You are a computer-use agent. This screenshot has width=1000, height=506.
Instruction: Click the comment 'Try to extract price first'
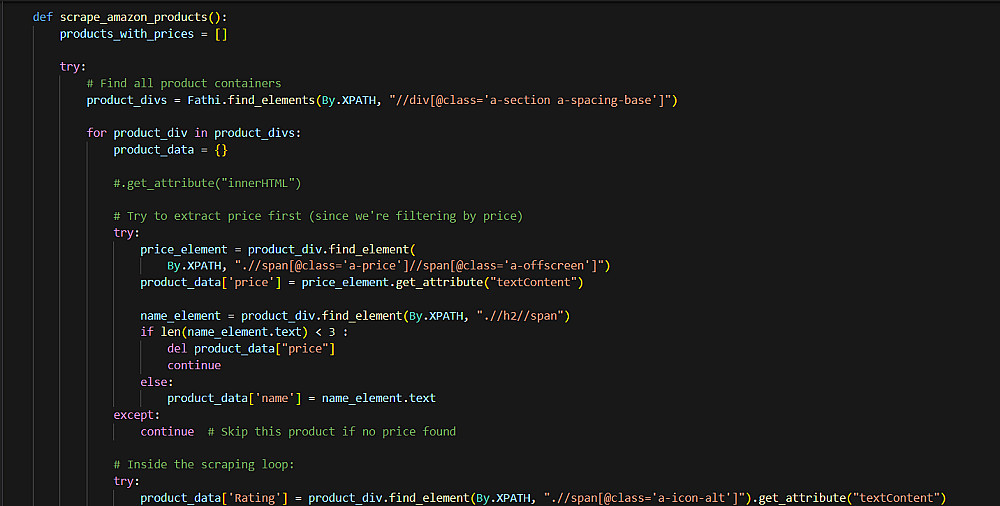[318, 216]
